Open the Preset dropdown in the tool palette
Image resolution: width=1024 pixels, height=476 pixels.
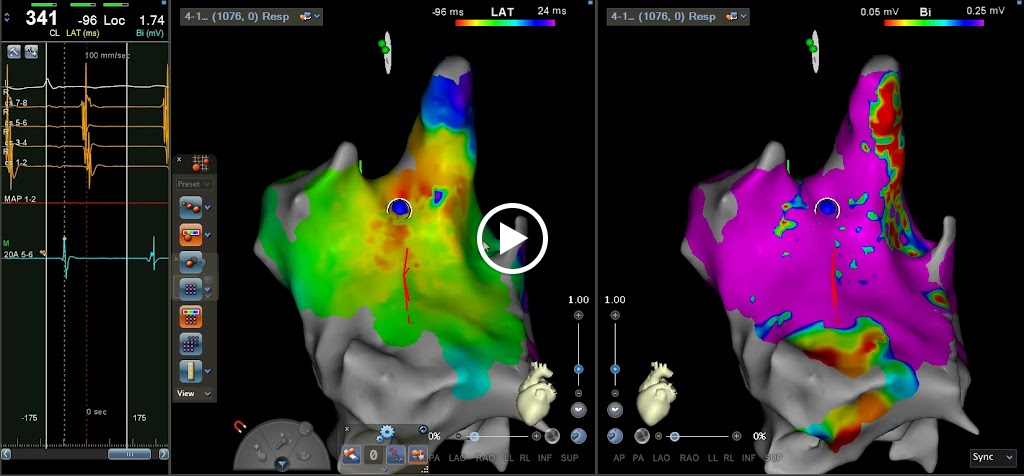click(195, 184)
